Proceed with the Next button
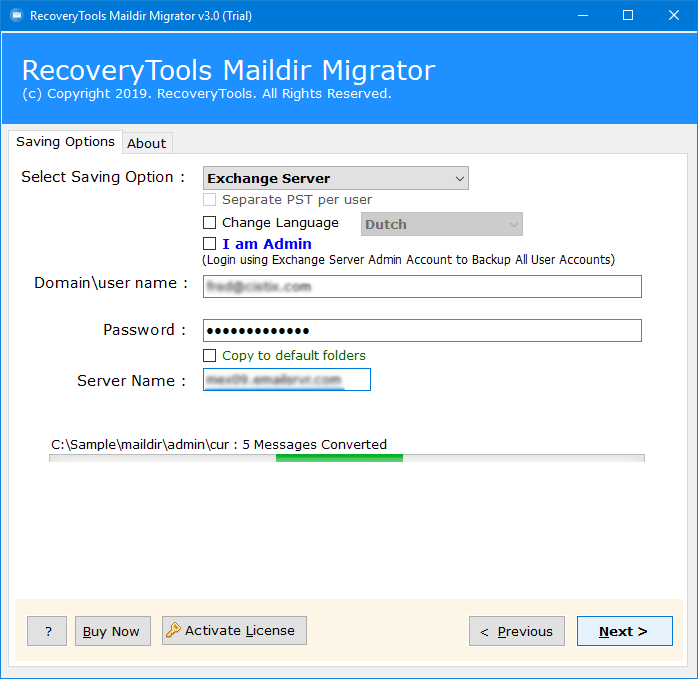The image size is (698, 679). [x=625, y=631]
